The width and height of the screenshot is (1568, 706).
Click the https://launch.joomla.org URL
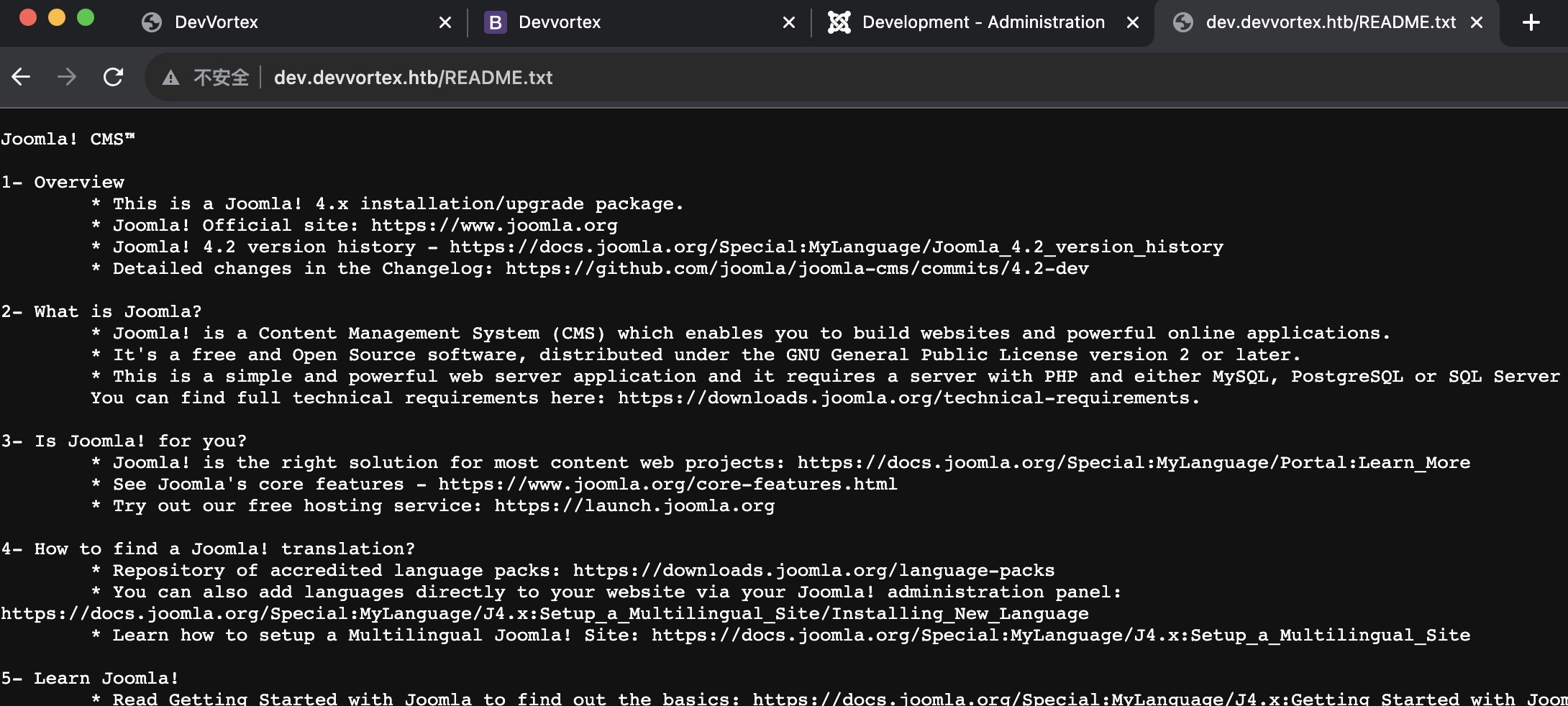634,505
